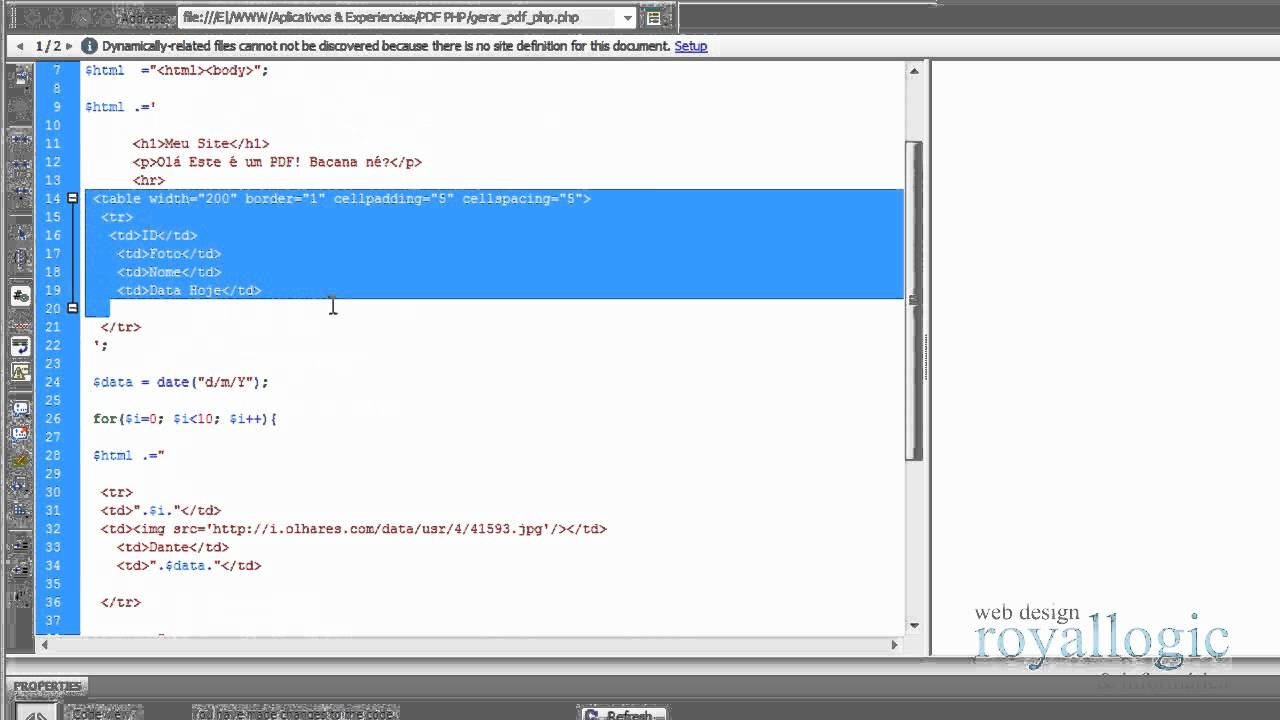Screen dimensions: 1280x720
Task: Click the line '$data = date("d/m/Y");'
Action: [180, 382]
